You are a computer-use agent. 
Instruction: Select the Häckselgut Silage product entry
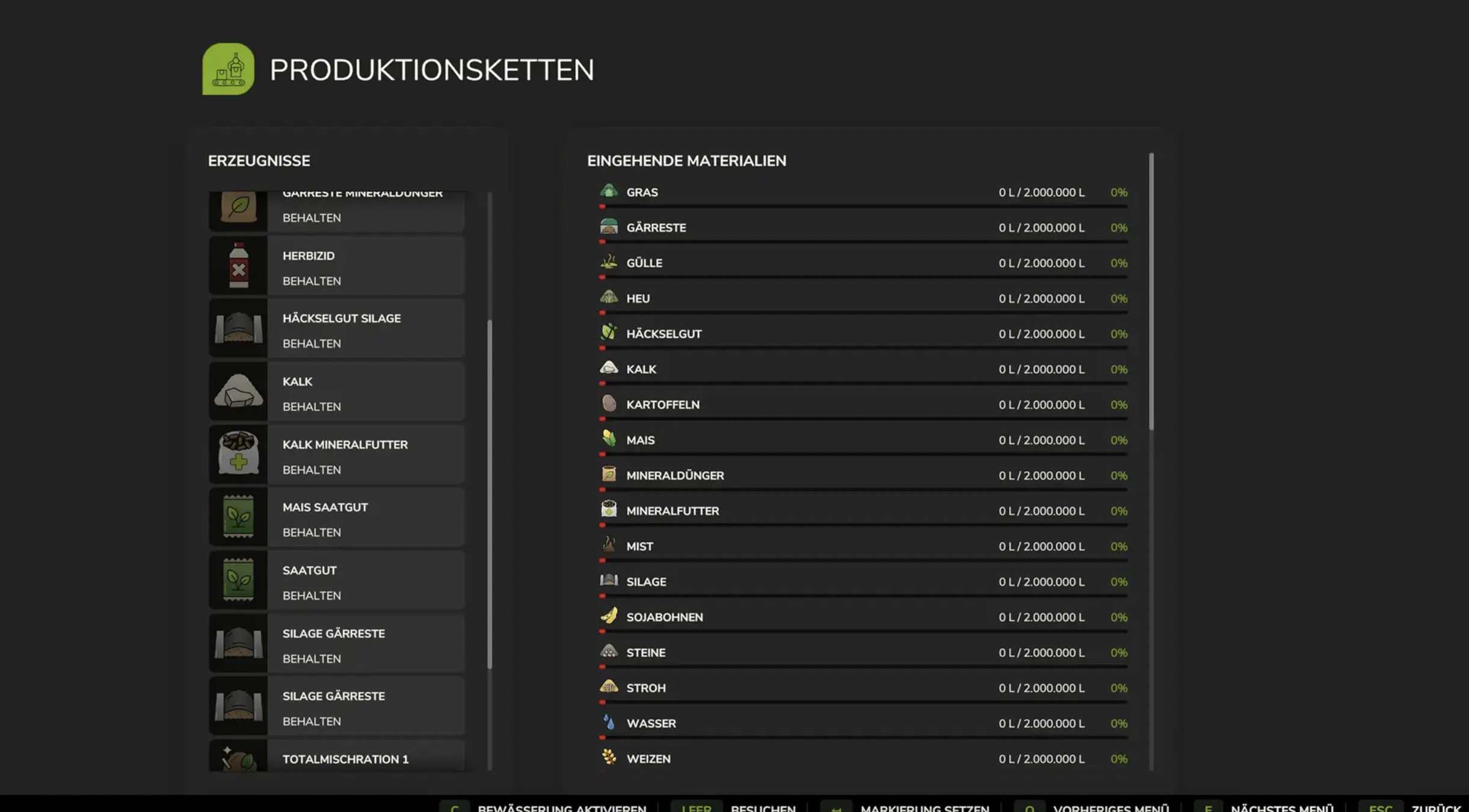click(x=341, y=319)
